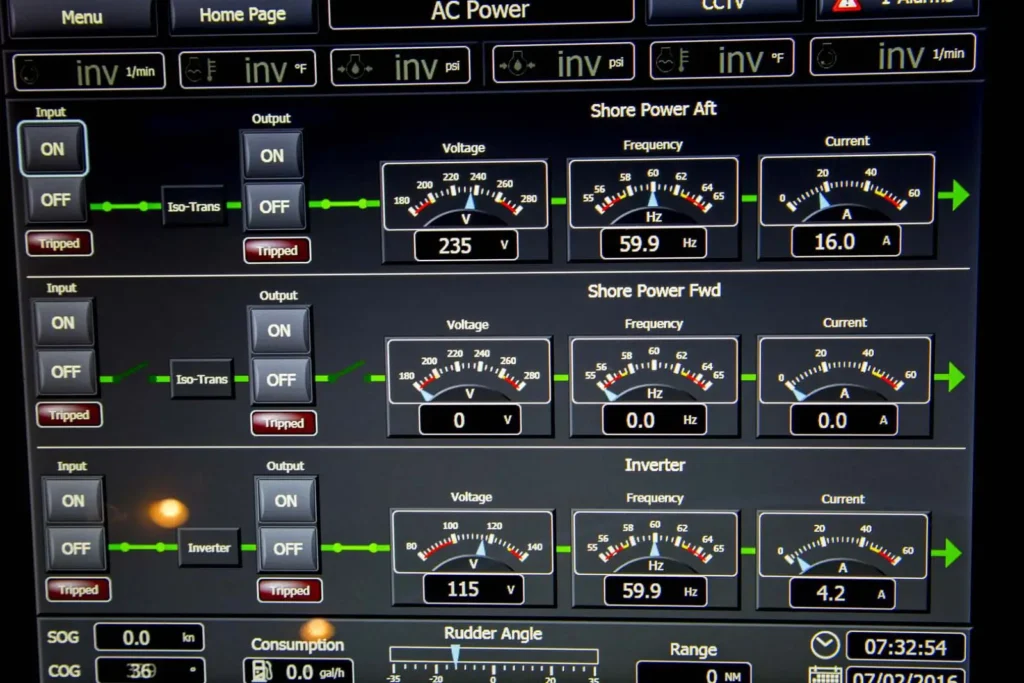Switch OFF the Shore Power Fwd output
The image size is (1024, 683).
click(281, 380)
